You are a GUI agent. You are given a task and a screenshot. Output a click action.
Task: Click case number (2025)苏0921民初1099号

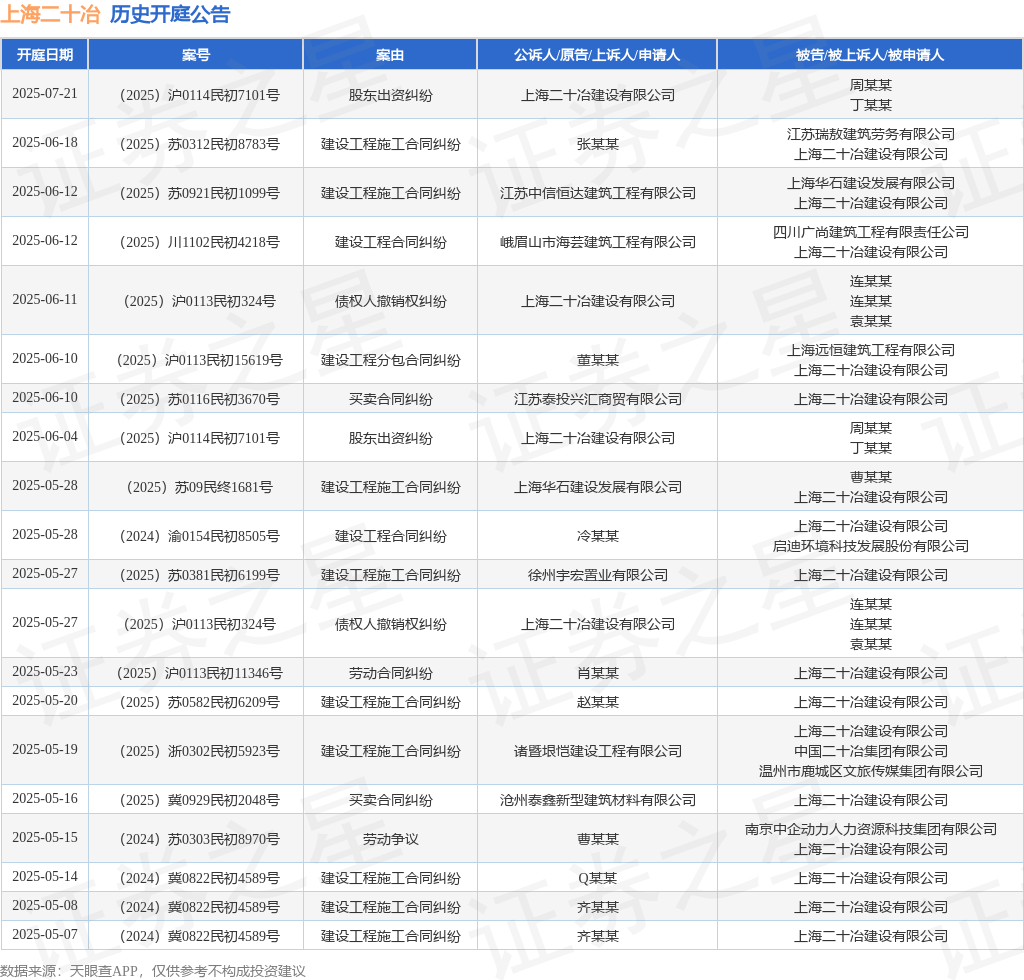[x=199, y=193]
